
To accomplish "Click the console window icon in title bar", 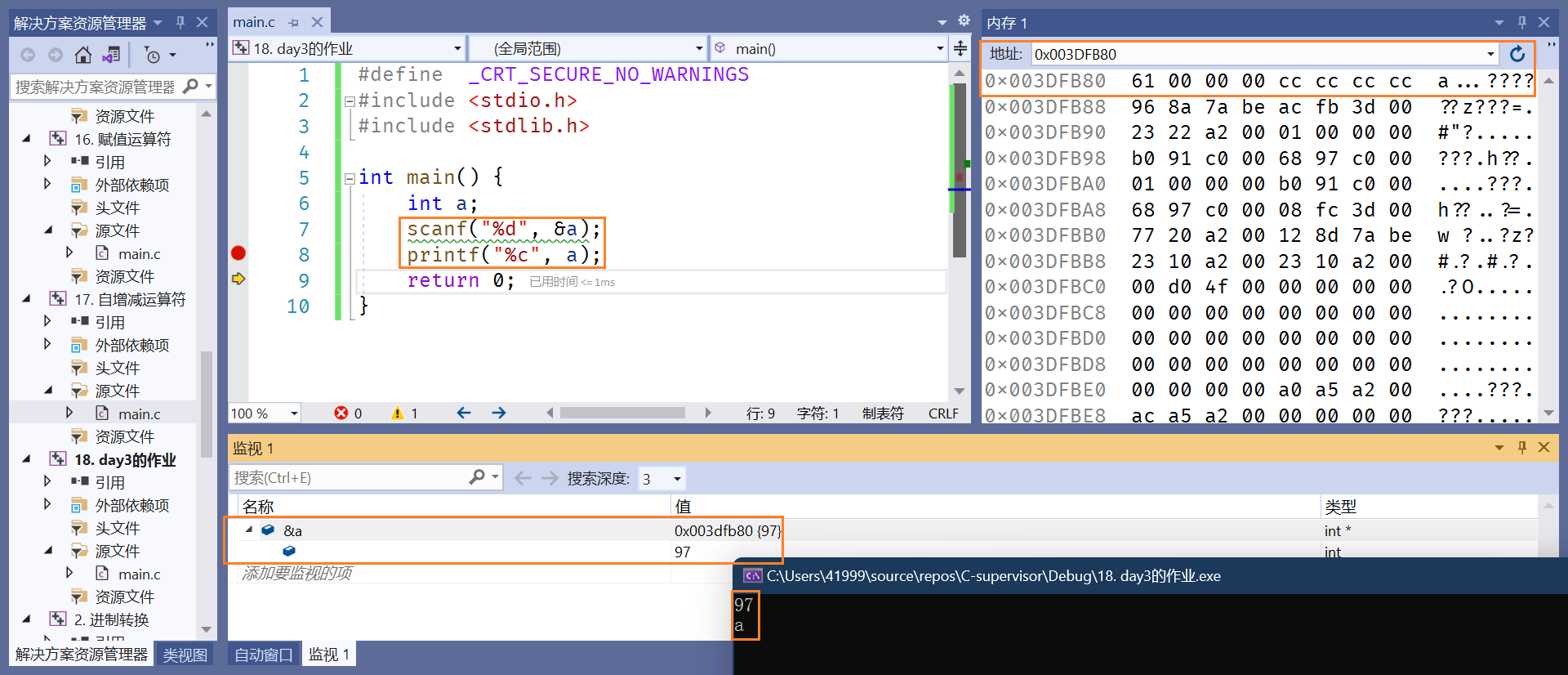I will point(753,575).
